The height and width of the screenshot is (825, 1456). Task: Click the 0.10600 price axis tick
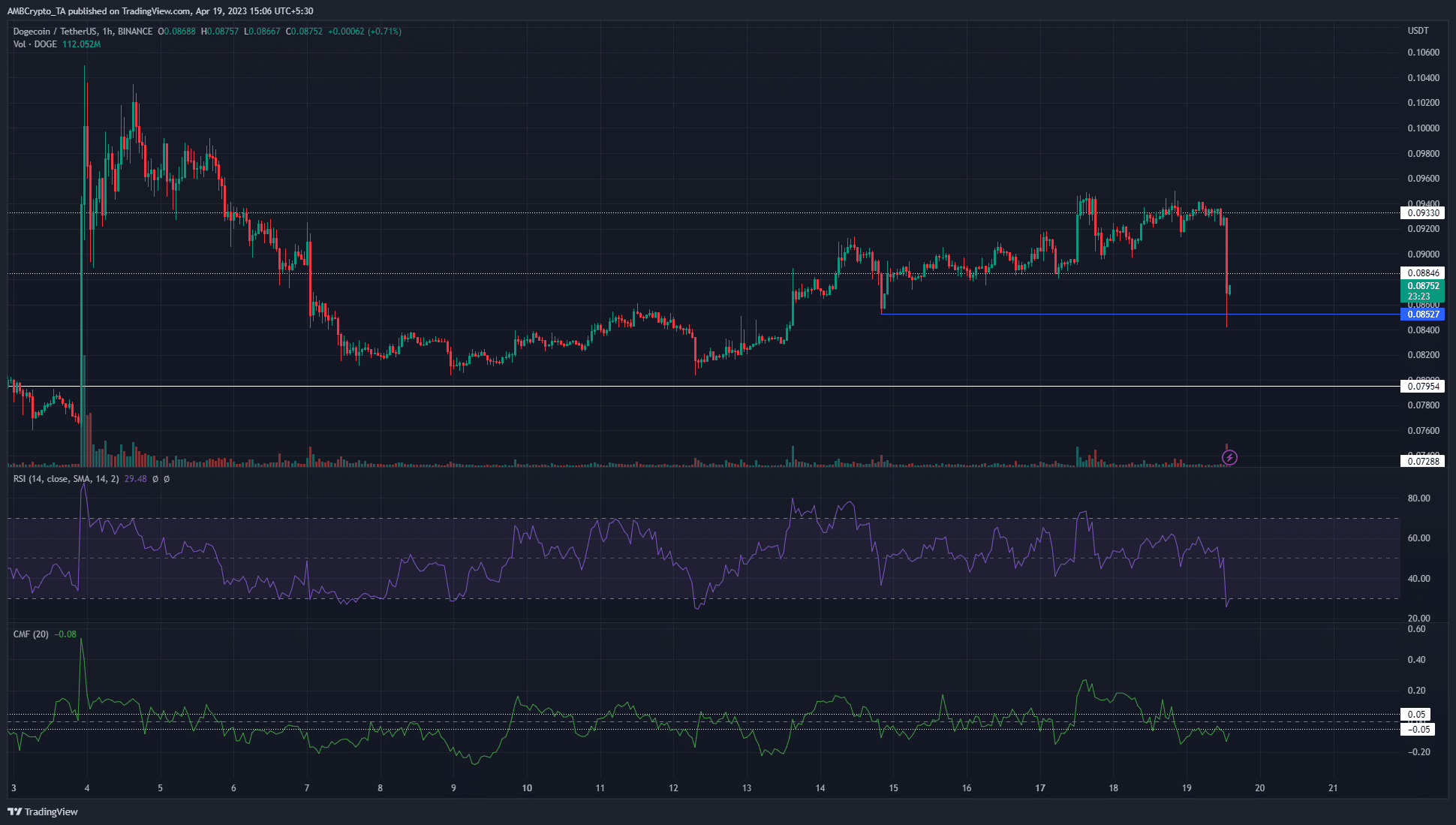(1423, 53)
